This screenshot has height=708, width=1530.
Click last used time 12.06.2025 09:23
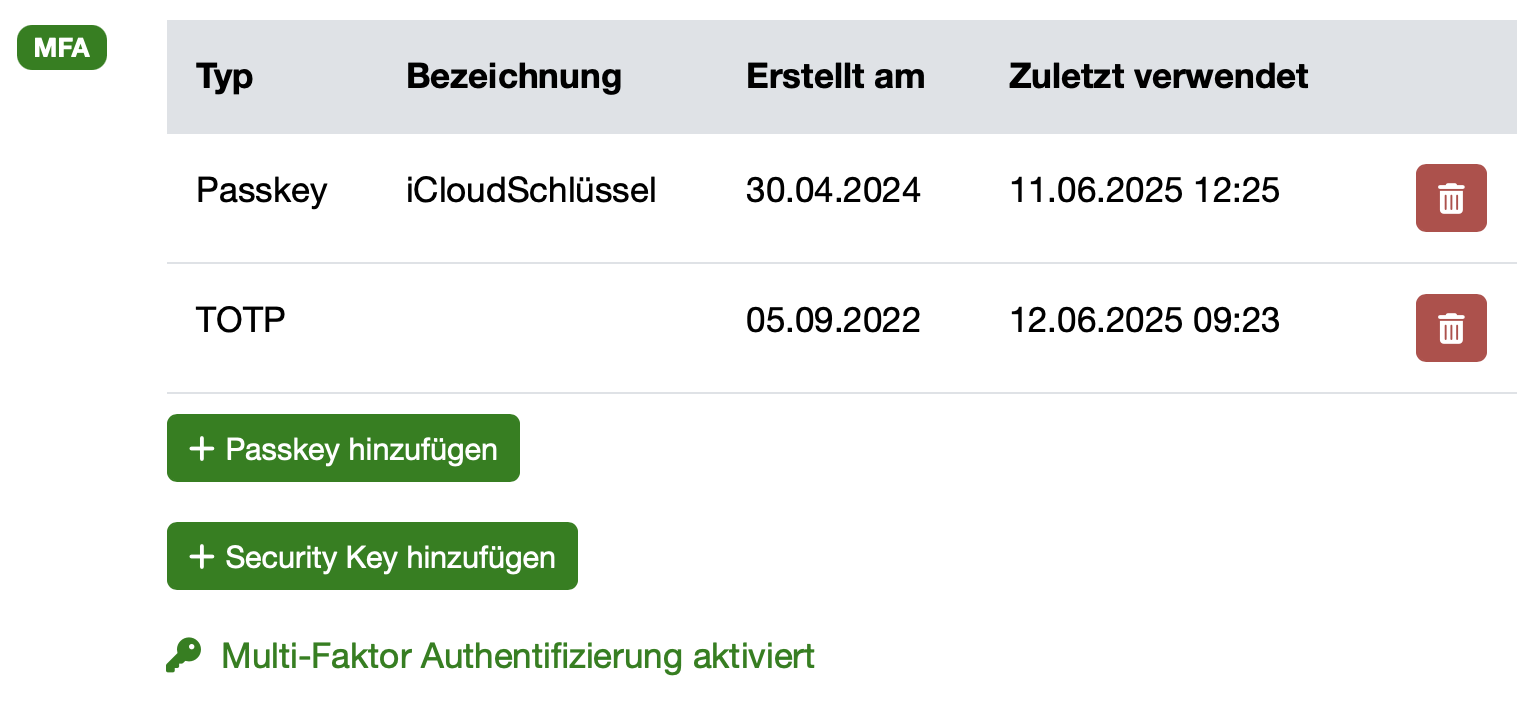tap(1144, 320)
